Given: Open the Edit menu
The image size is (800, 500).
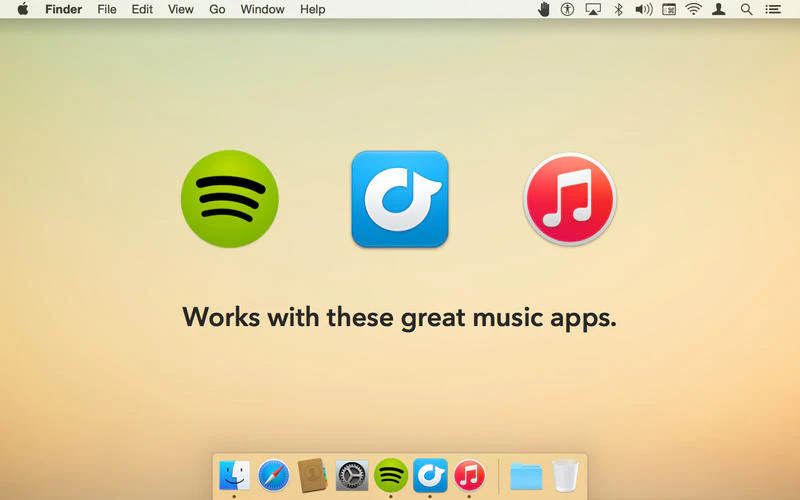Looking at the screenshot, I should point(142,9).
